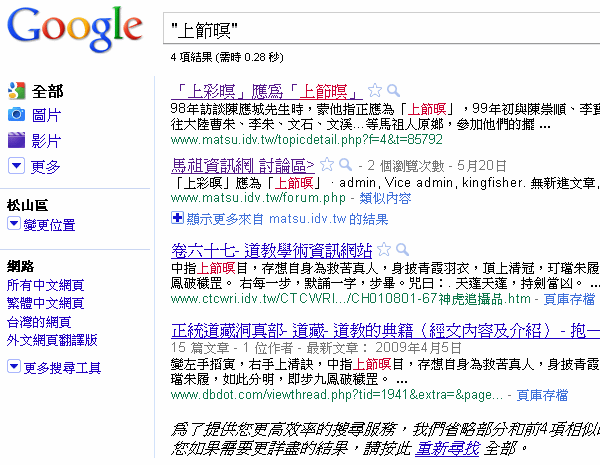Open 頁庫存檔 for ctcwri.idv.tw result
This screenshot has width=600, height=465.
pos(569,299)
